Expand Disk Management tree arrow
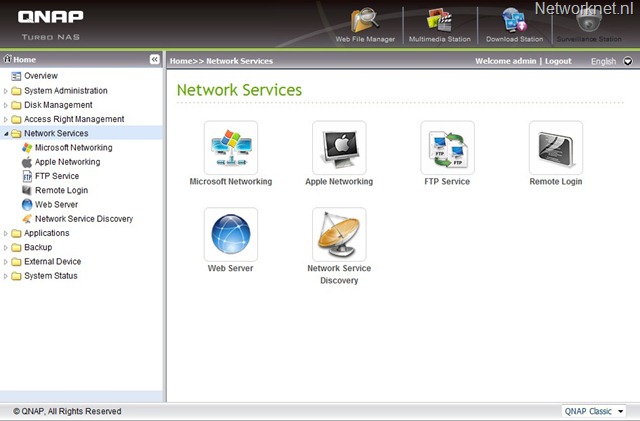Screen dimensions: 640x421 pyautogui.click(x=5, y=105)
